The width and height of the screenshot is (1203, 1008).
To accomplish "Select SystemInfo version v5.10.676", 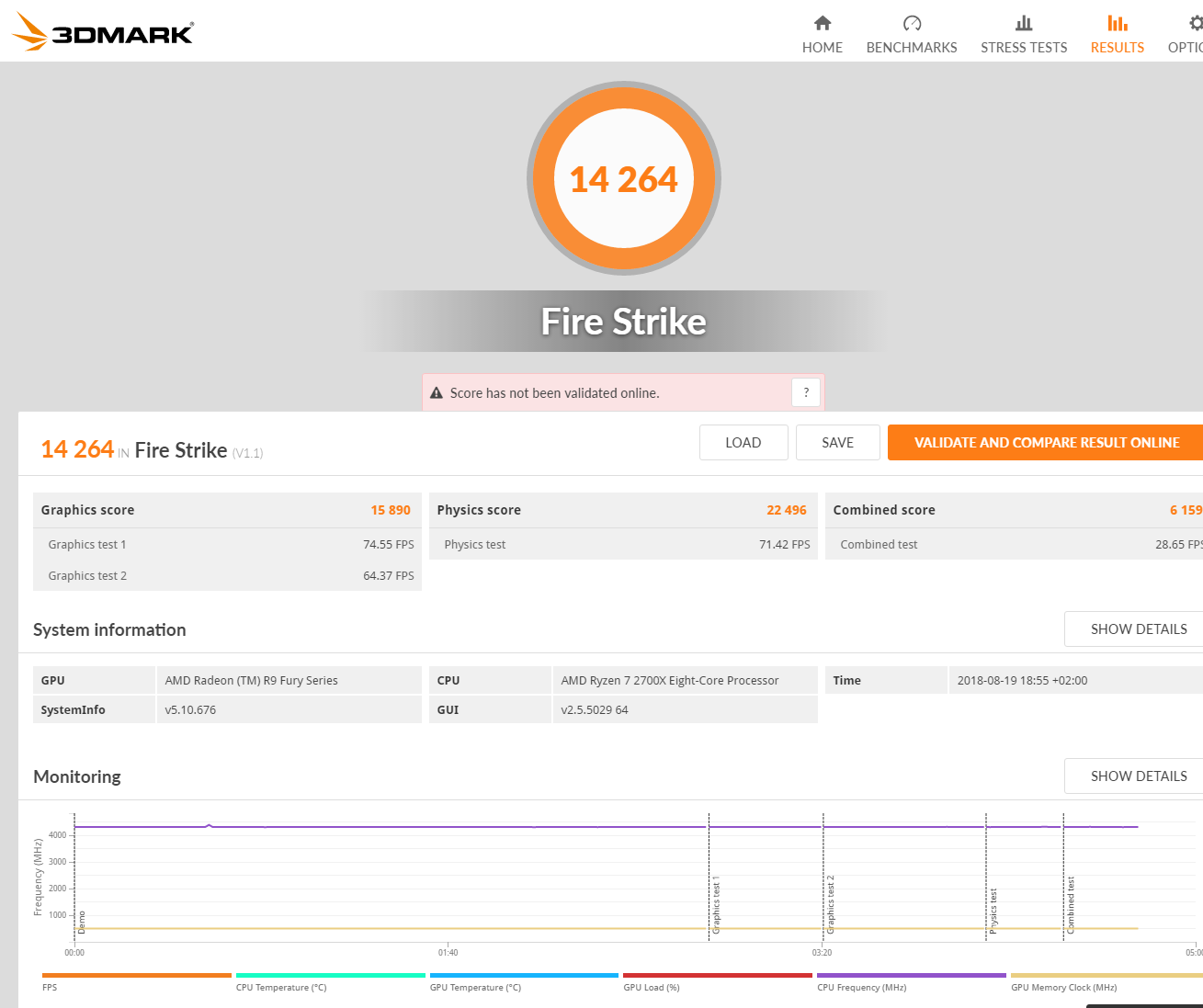I will tap(190, 710).
